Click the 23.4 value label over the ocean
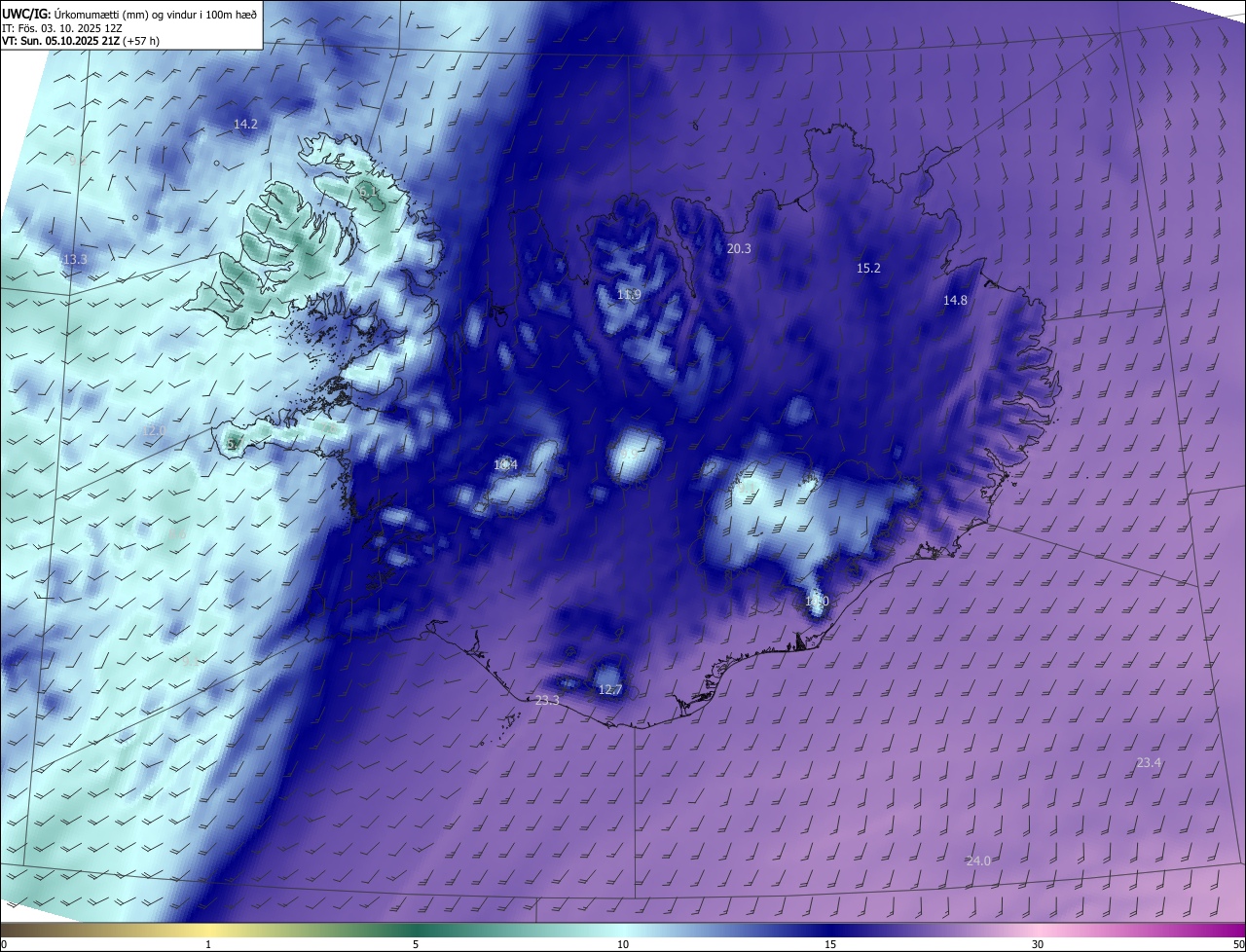The width and height of the screenshot is (1246, 952). coord(1149,762)
